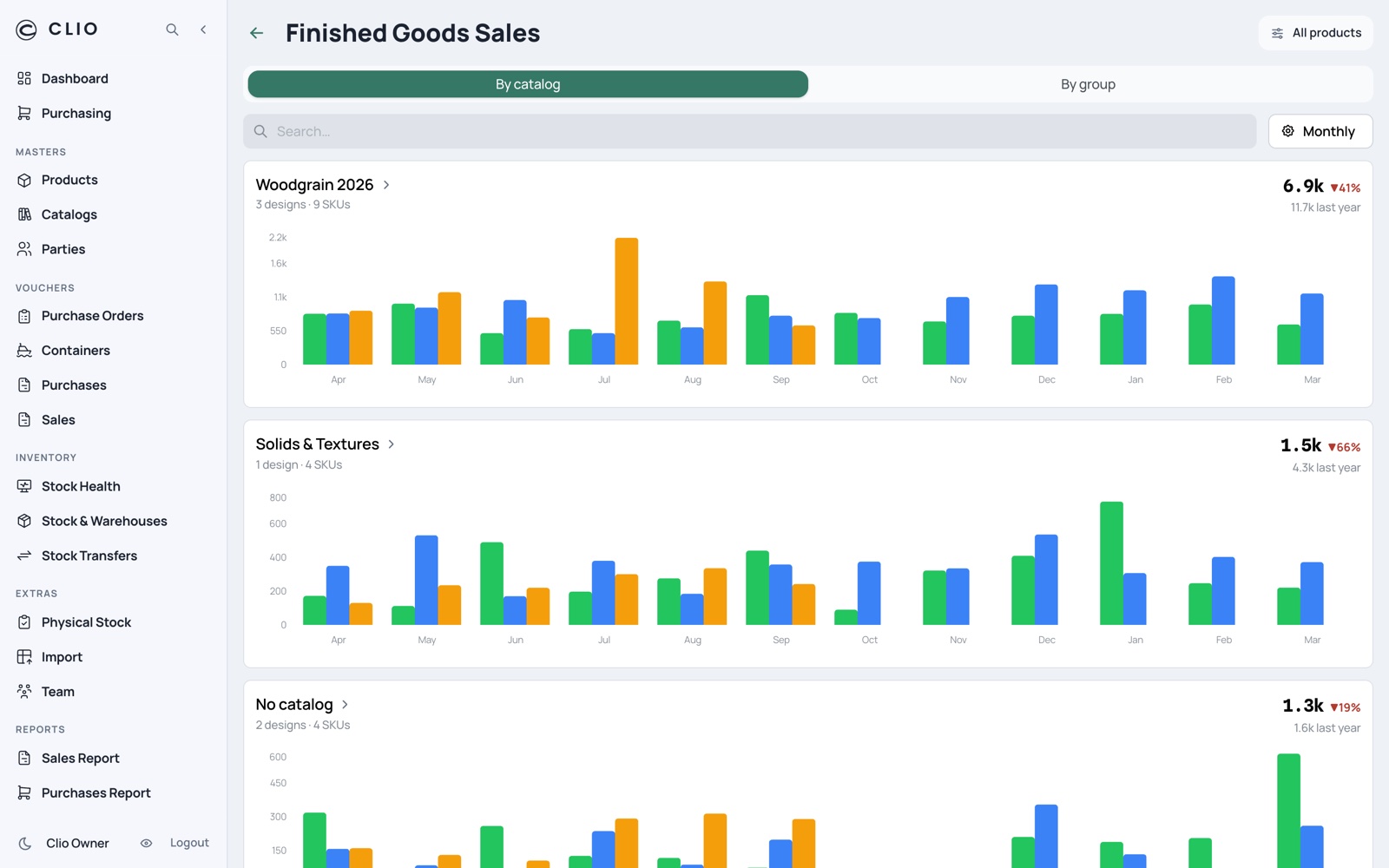Click the 4.3k last year text
Screen dimensions: 1389x868
point(1326,468)
